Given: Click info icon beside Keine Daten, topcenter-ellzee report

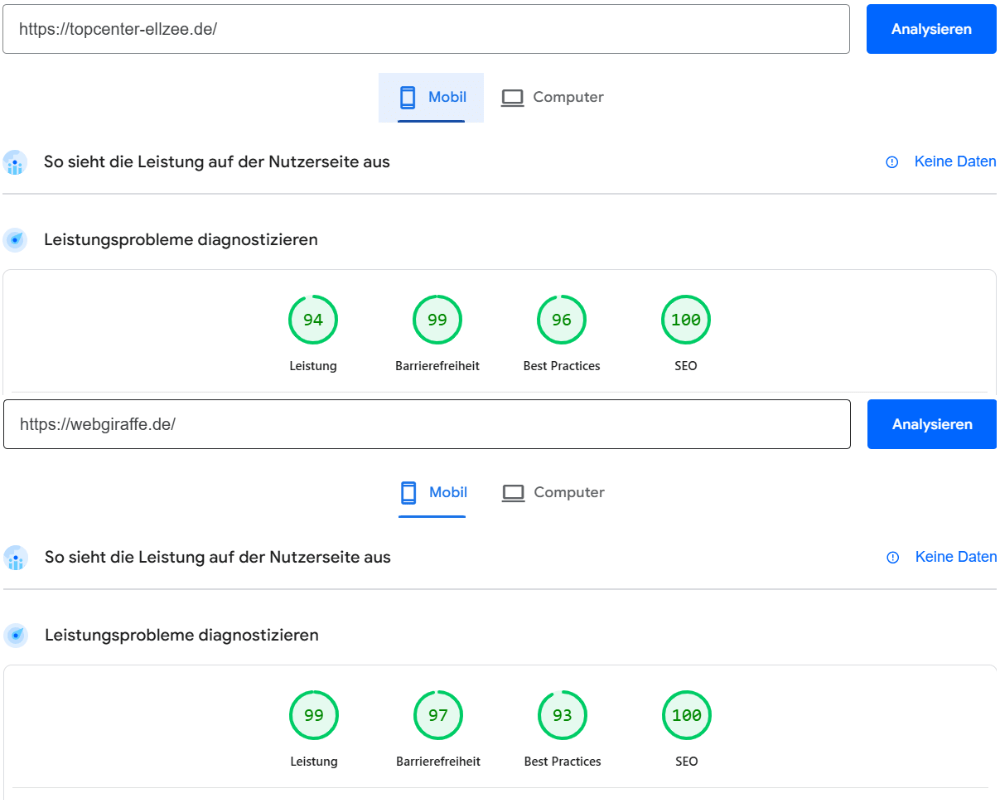Looking at the screenshot, I should pyautogui.click(x=892, y=163).
